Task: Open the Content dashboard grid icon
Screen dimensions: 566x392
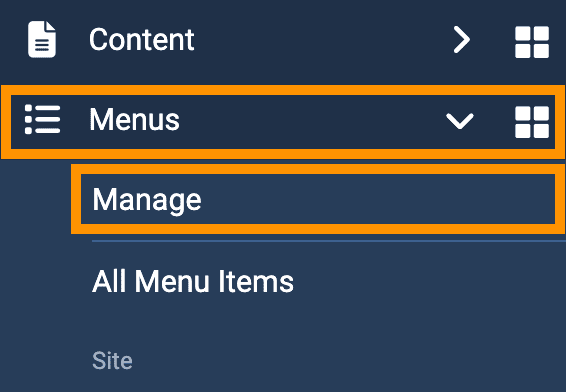Action: 532,42
